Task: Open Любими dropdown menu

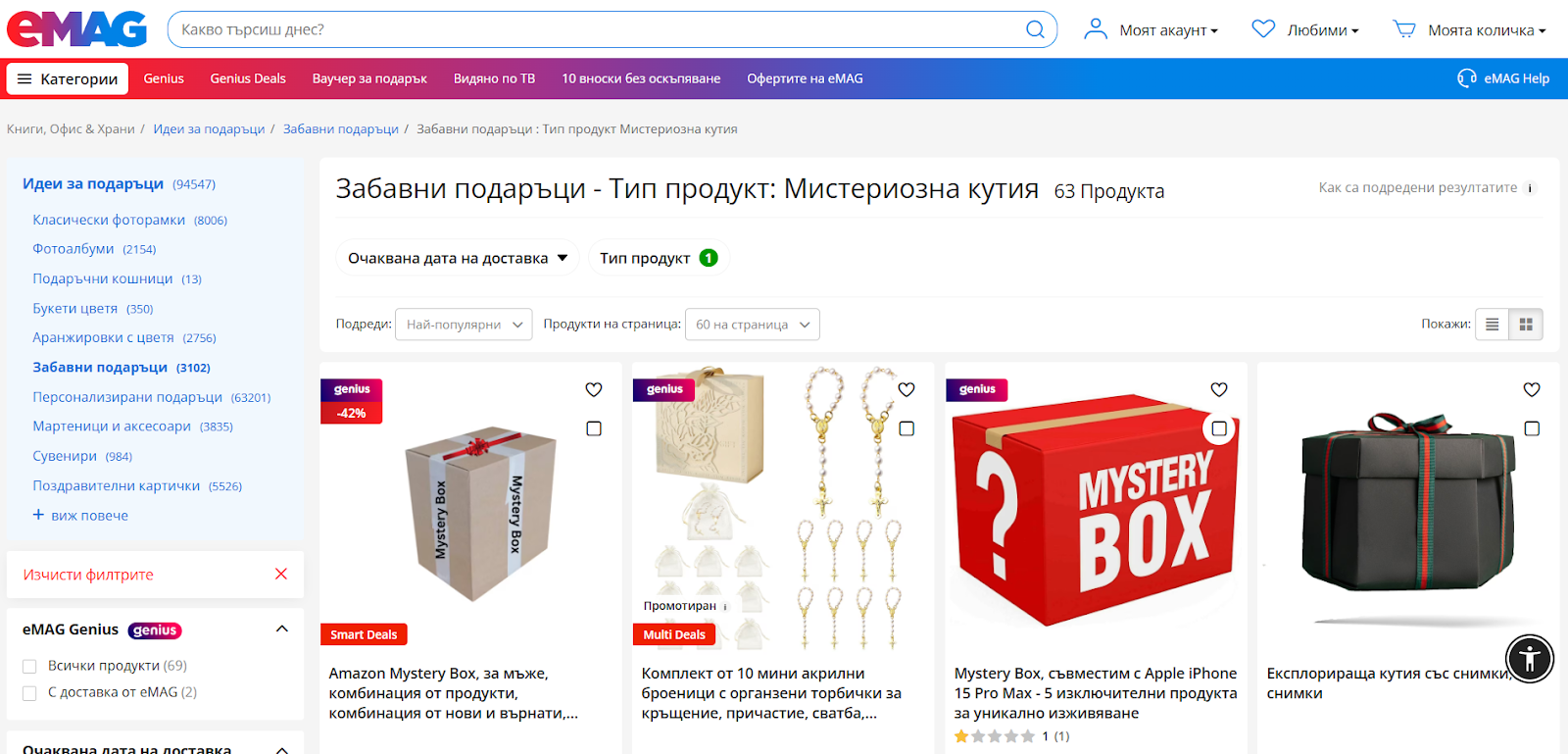Action: coord(1322,30)
